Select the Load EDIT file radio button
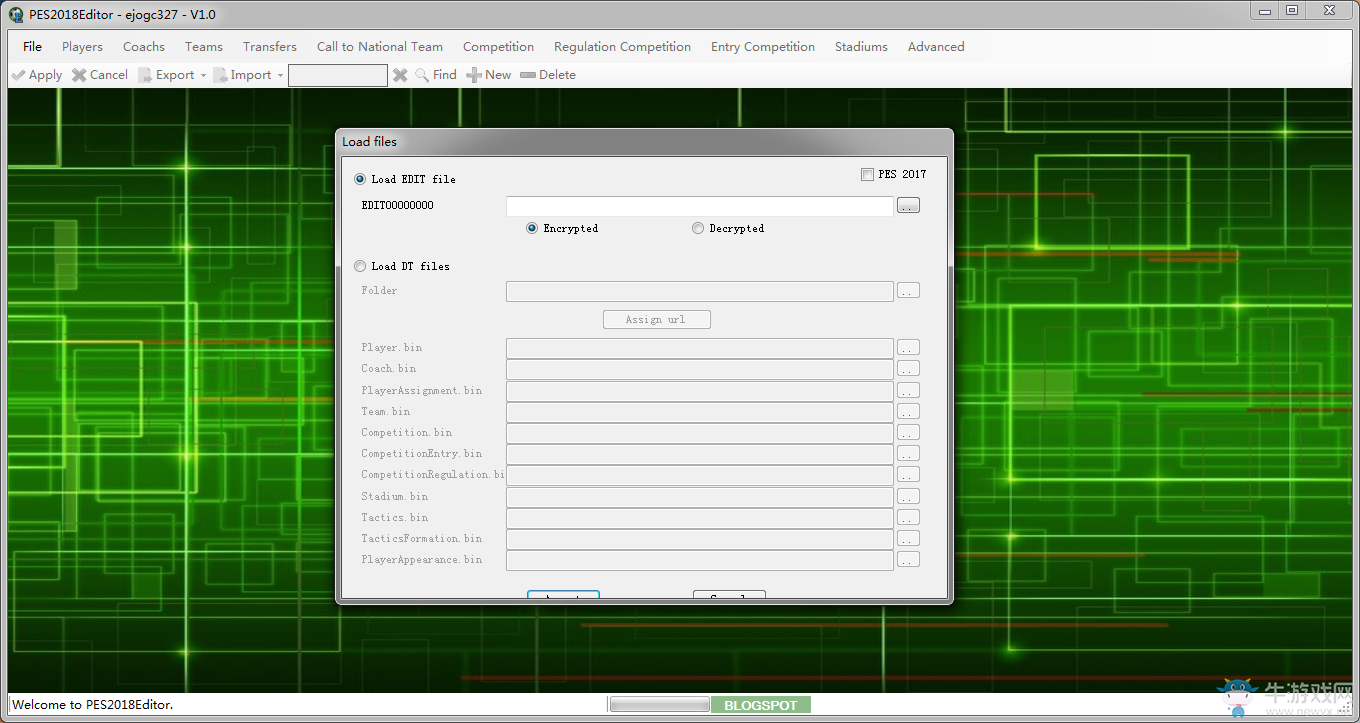The height and width of the screenshot is (723, 1360). point(360,179)
